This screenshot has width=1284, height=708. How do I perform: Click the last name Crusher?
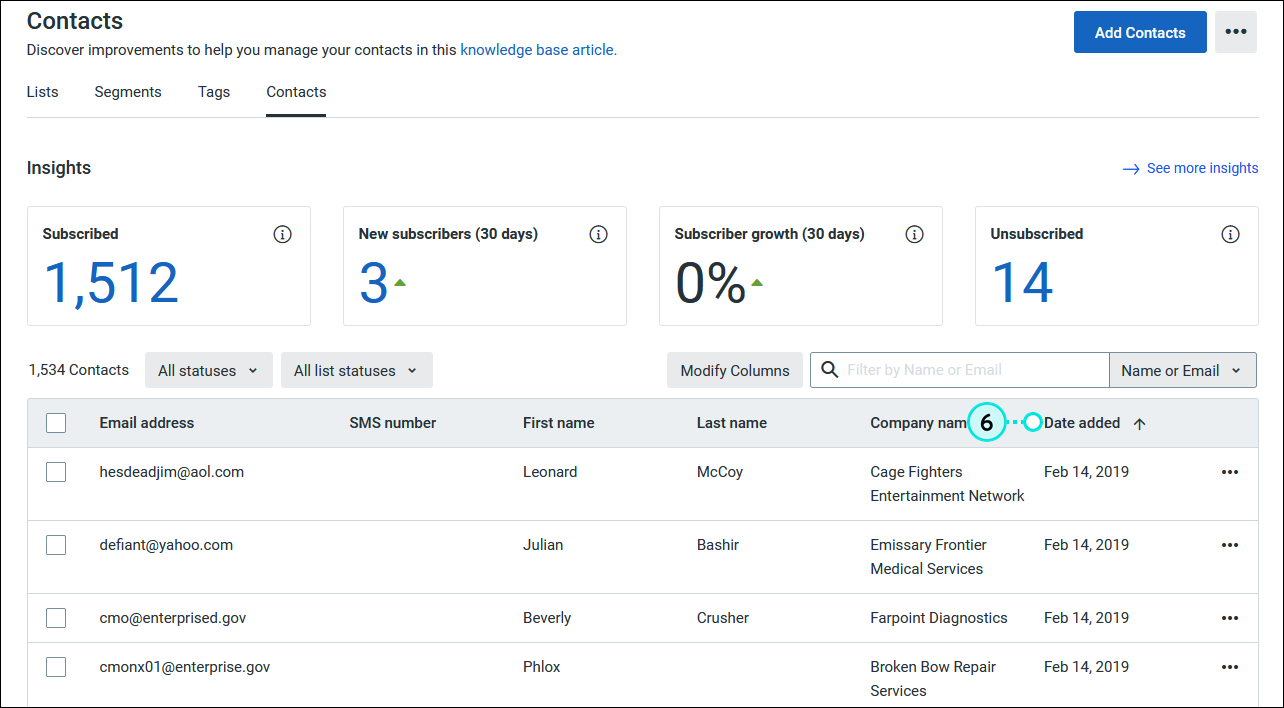723,618
